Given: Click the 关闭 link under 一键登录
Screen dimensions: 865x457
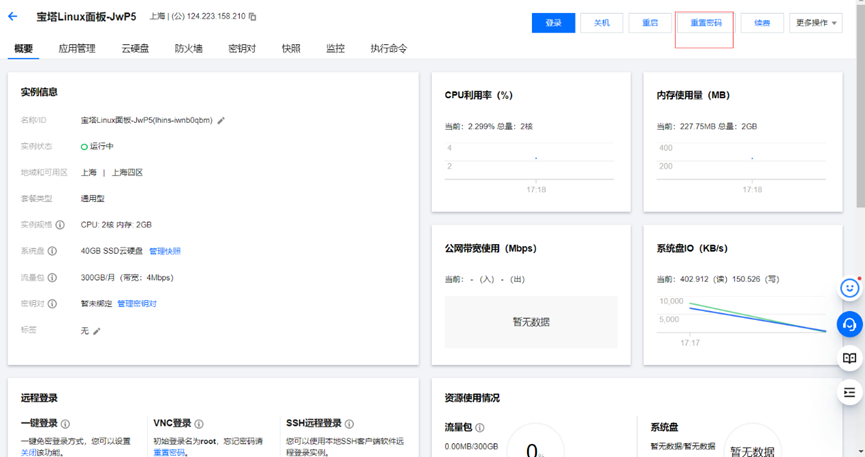Looking at the screenshot, I should (29, 452).
